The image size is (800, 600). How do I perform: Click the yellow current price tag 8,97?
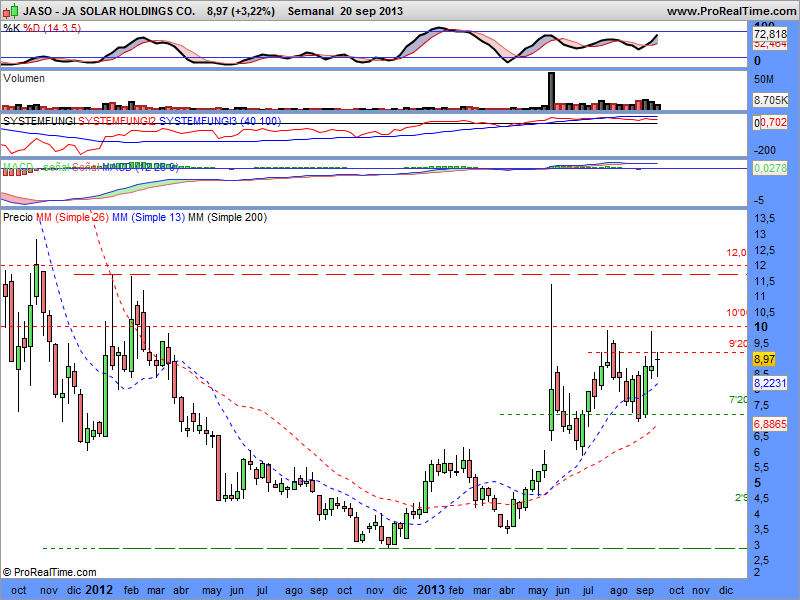pos(764,359)
